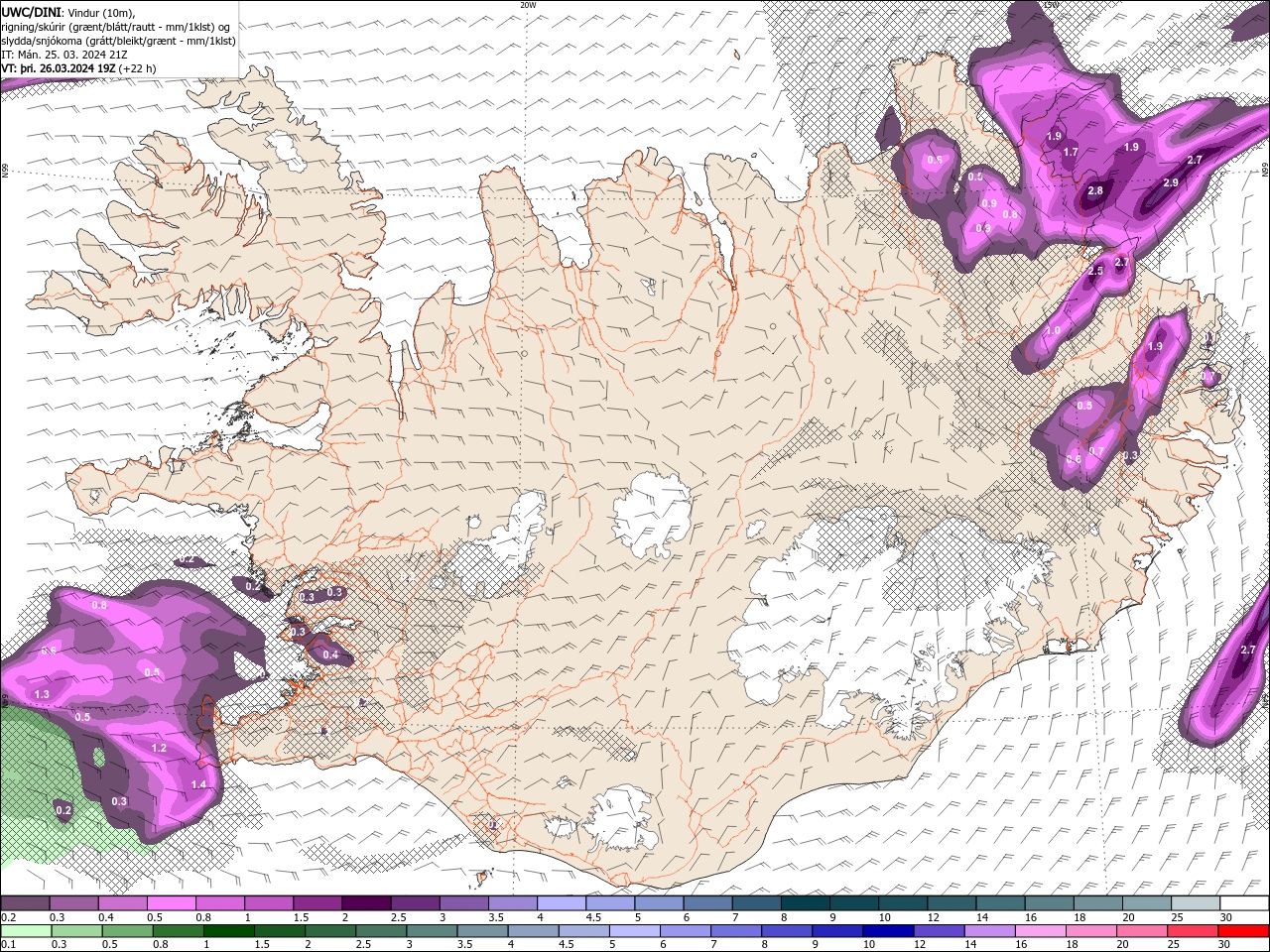Viewport: 1270px width, 952px height.
Task: Click the 3.5 label under the upper scale
Action: [x=494, y=917]
